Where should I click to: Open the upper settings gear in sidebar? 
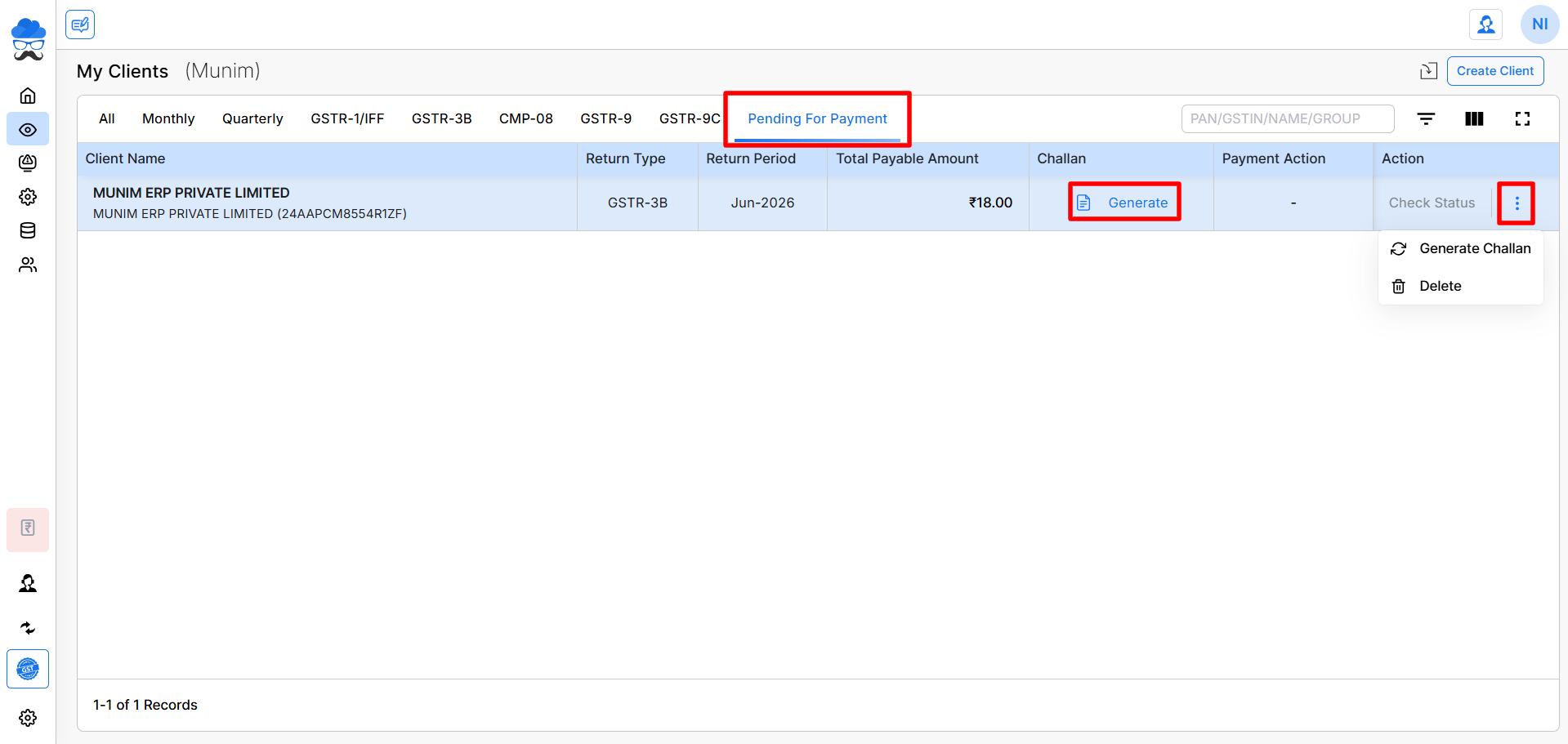28,197
